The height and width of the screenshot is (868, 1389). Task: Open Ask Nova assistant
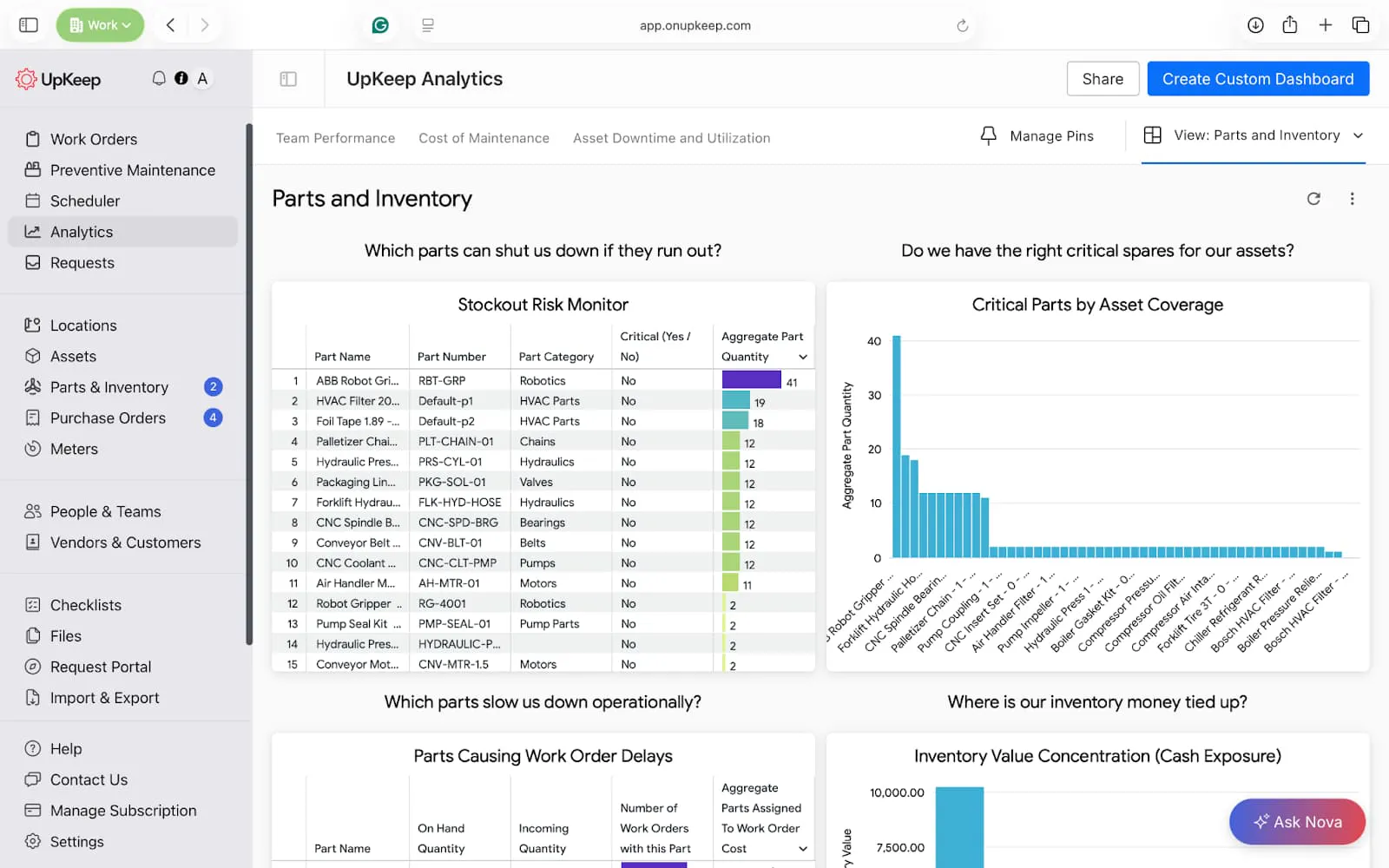1297,821
